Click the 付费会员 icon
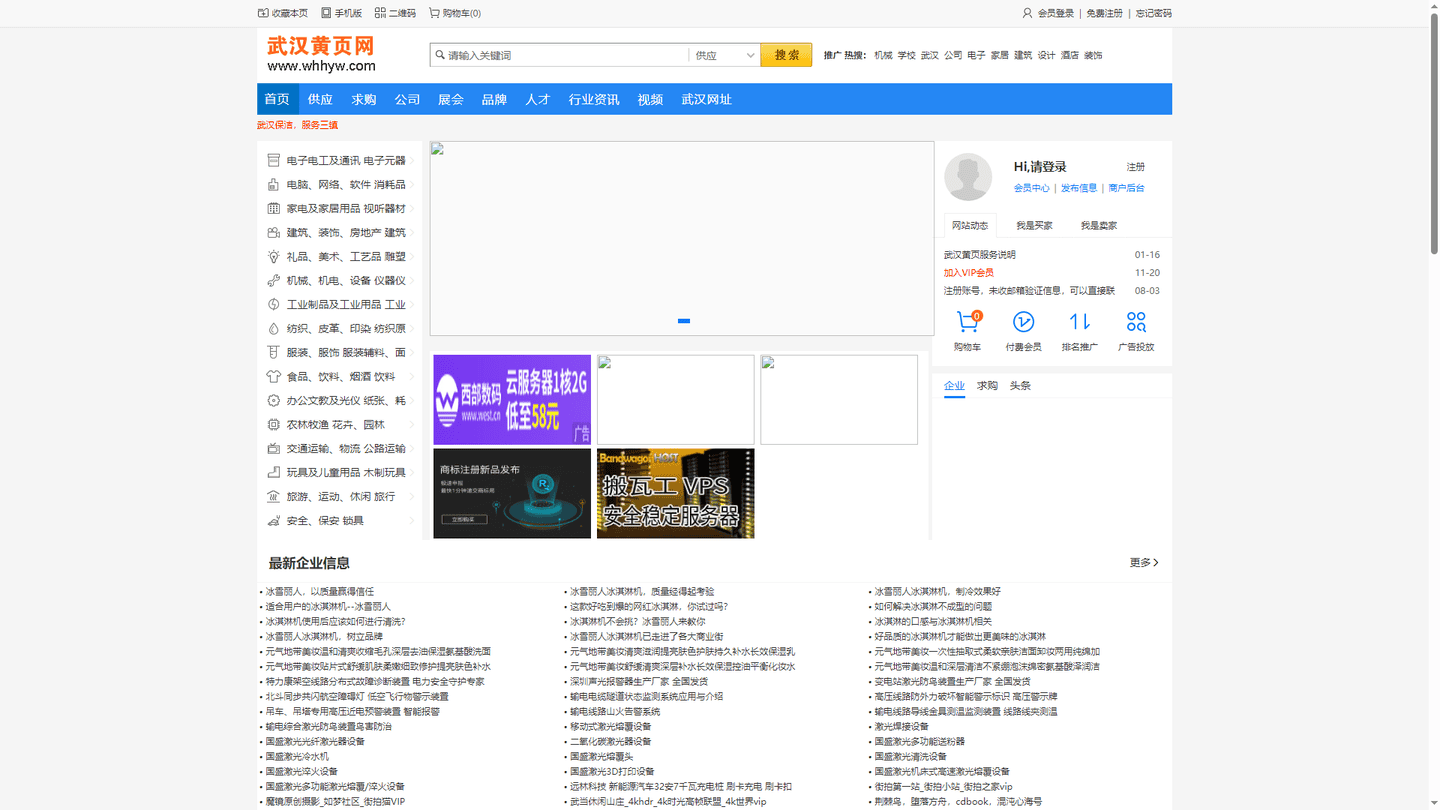The image size is (1440, 810). point(1023,322)
